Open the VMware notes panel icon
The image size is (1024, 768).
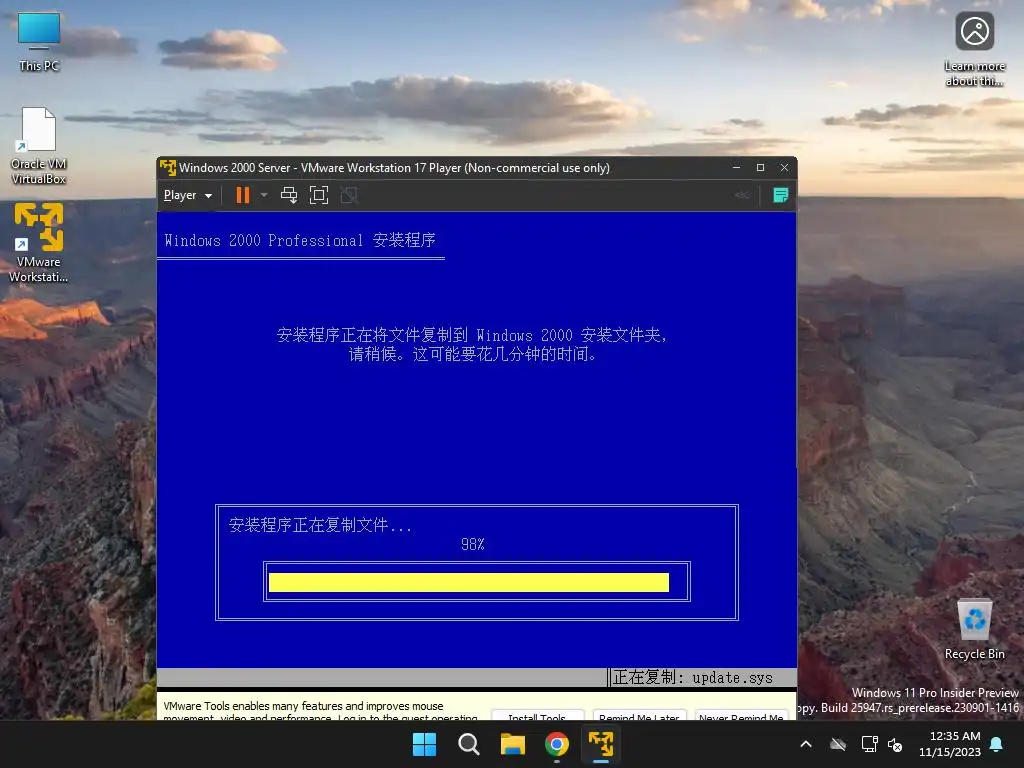click(780, 195)
